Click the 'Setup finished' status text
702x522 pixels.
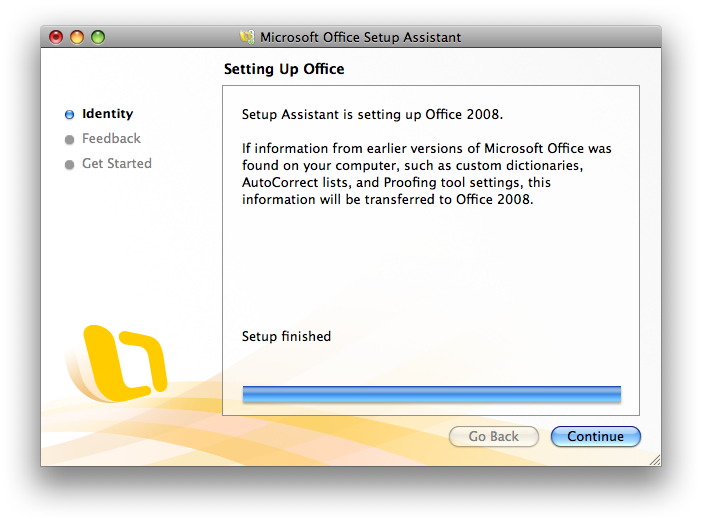(x=287, y=336)
